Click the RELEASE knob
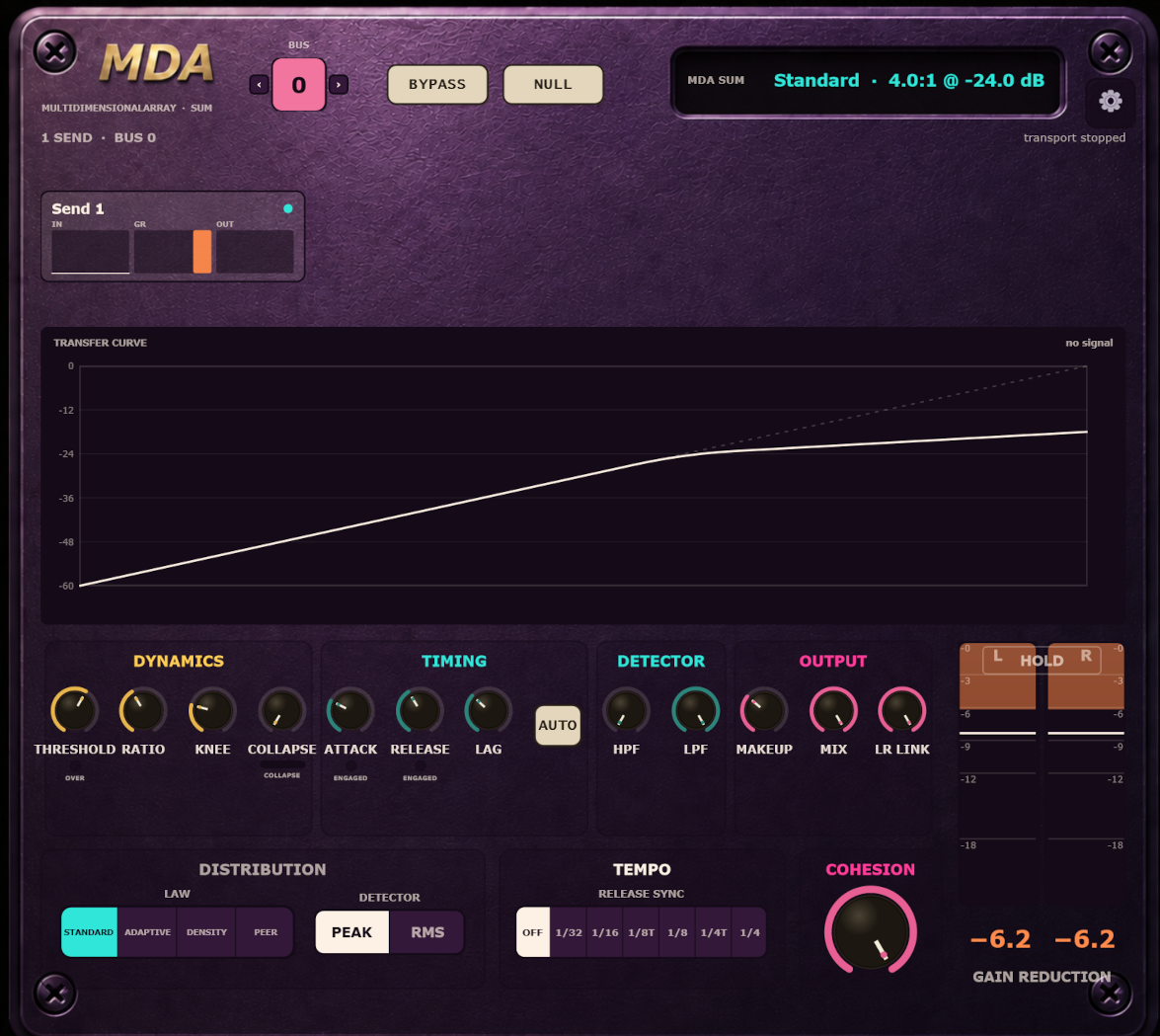1160x1036 pixels. (420, 710)
